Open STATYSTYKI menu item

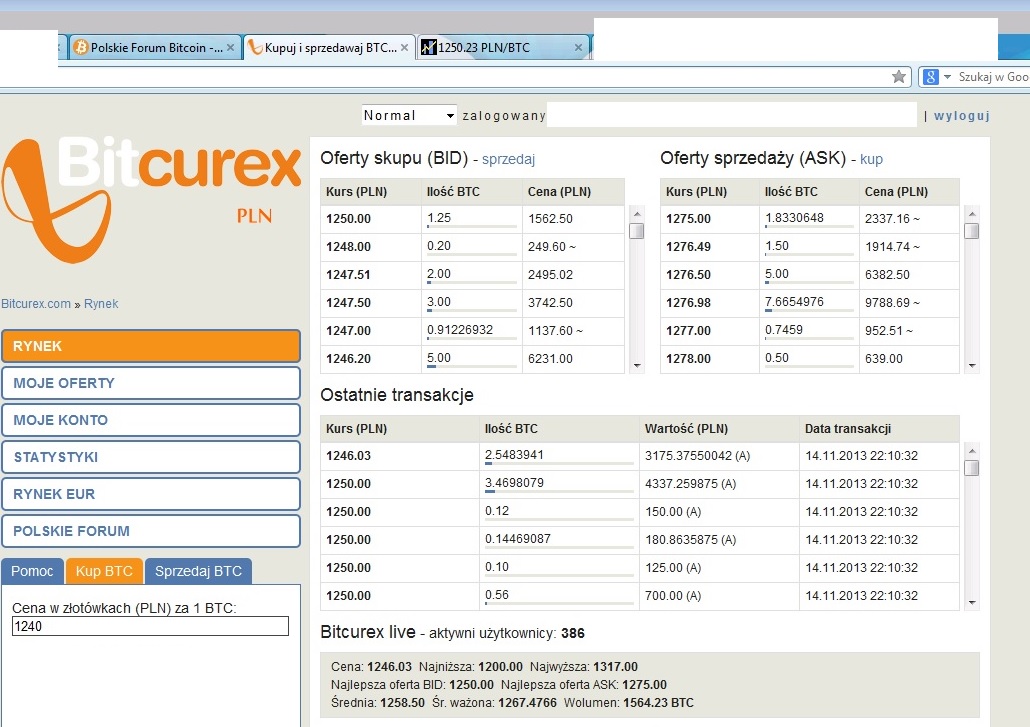[x=151, y=457]
